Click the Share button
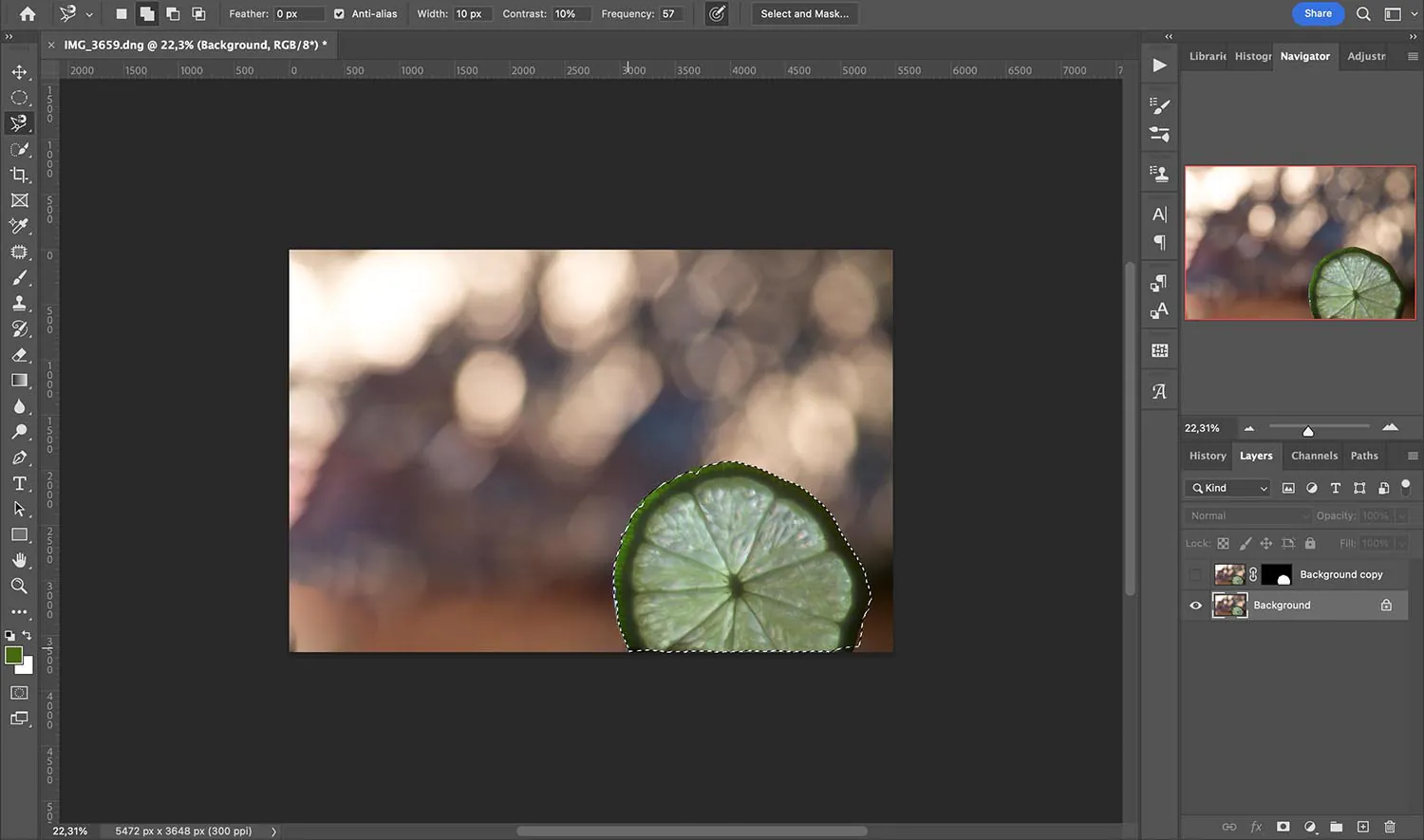The height and width of the screenshot is (840, 1424). pyautogui.click(x=1318, y=13)
